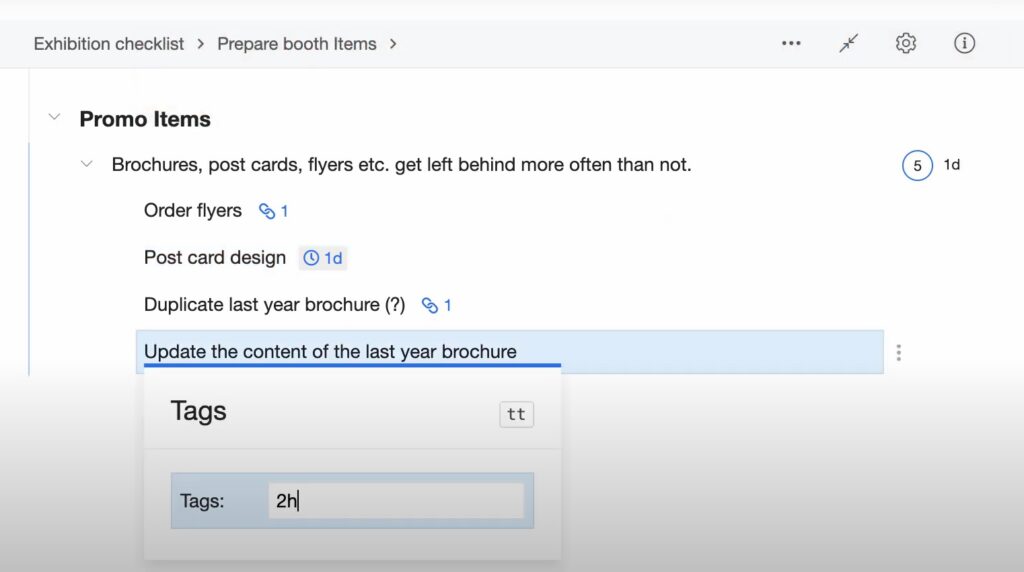Click the clock 1d tag on Post card design
This screenshot has height=572, width=1024.
click(323, 258)
